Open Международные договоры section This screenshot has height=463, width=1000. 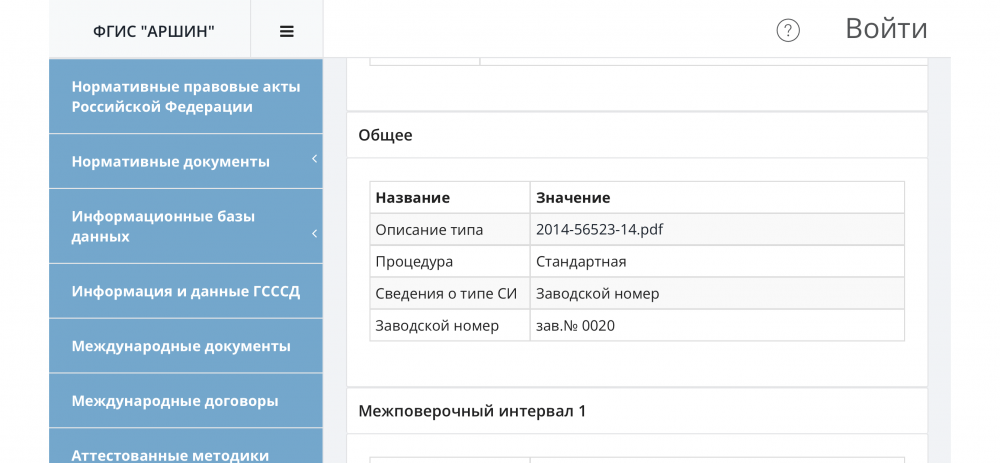pyautogui.click(x=186, y=401)
